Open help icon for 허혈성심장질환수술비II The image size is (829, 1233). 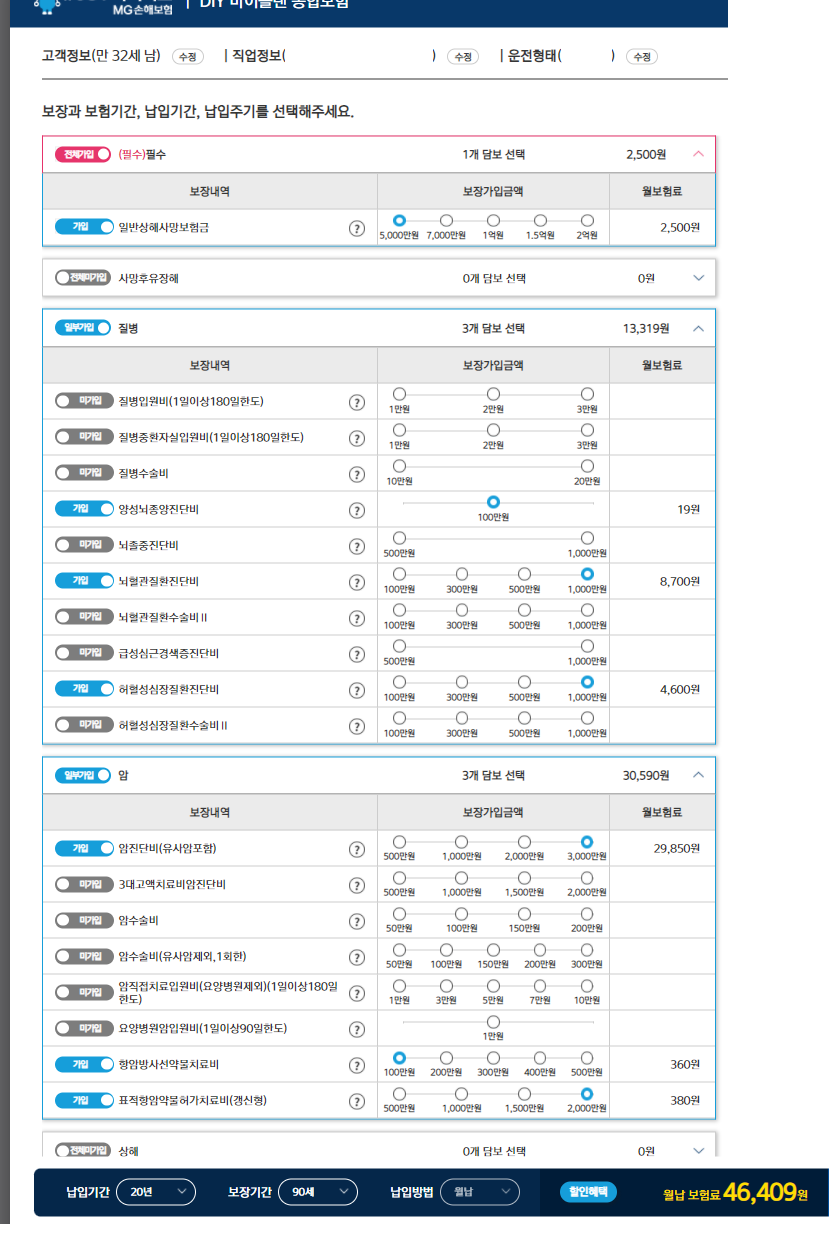click(356, 726)
